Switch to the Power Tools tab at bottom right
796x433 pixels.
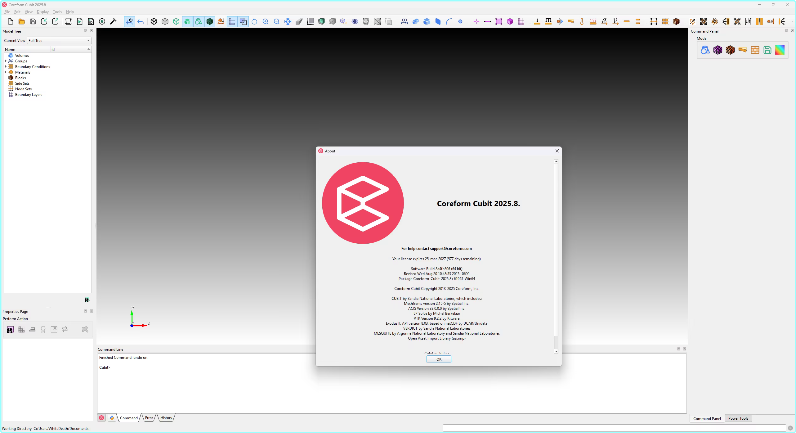click(739, 419)
